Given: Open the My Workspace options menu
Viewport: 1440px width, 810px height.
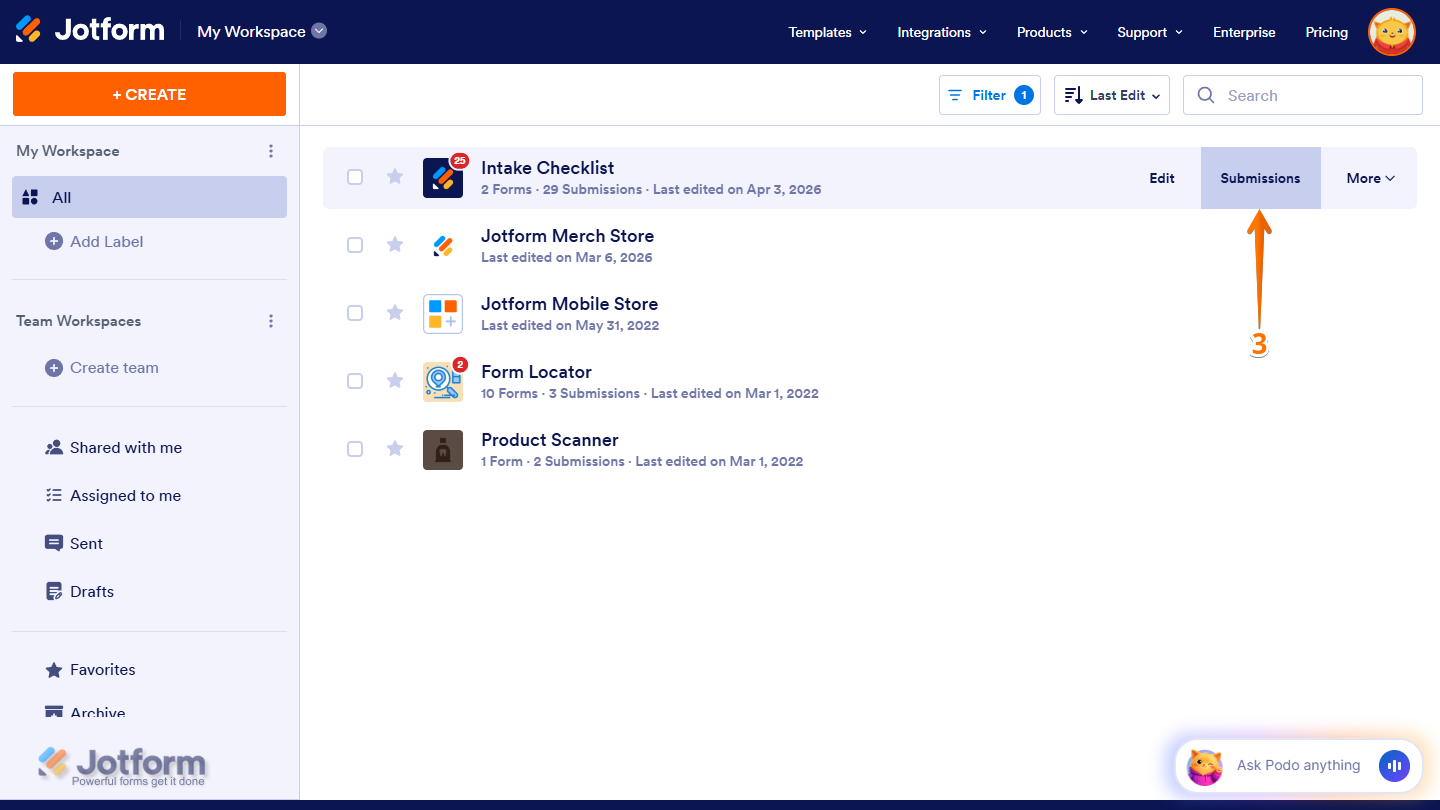Looking at the screenshot, I should click(x=271, y=150).
